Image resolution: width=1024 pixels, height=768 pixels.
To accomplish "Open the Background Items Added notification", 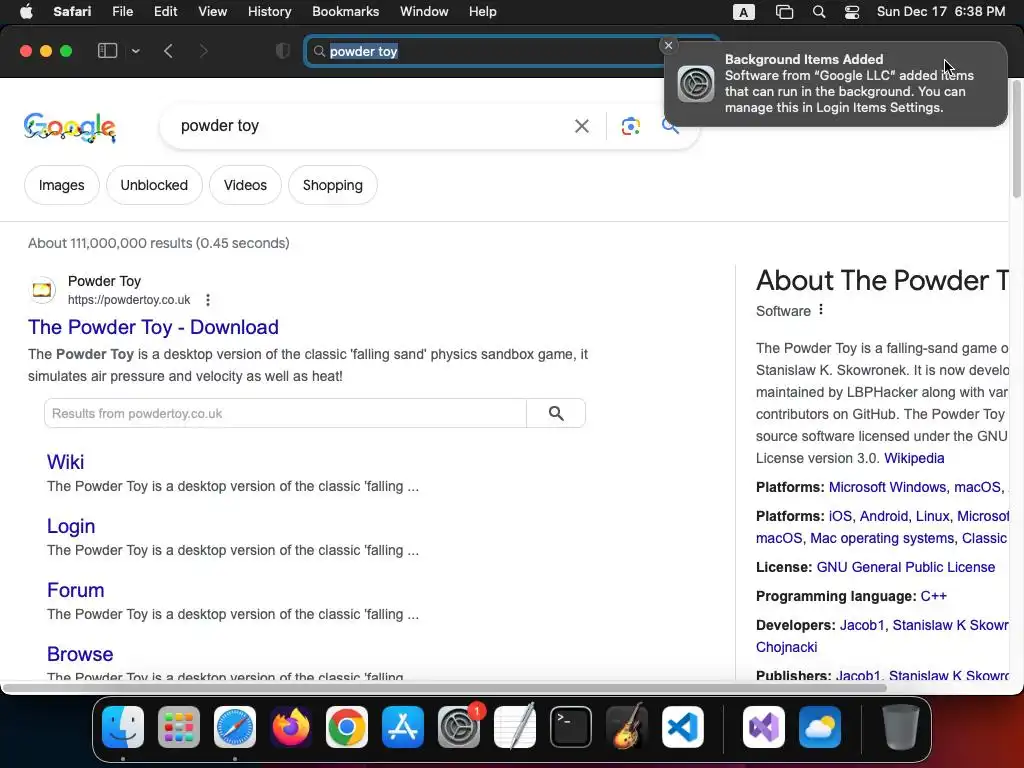I will click(x=835, y=84).
